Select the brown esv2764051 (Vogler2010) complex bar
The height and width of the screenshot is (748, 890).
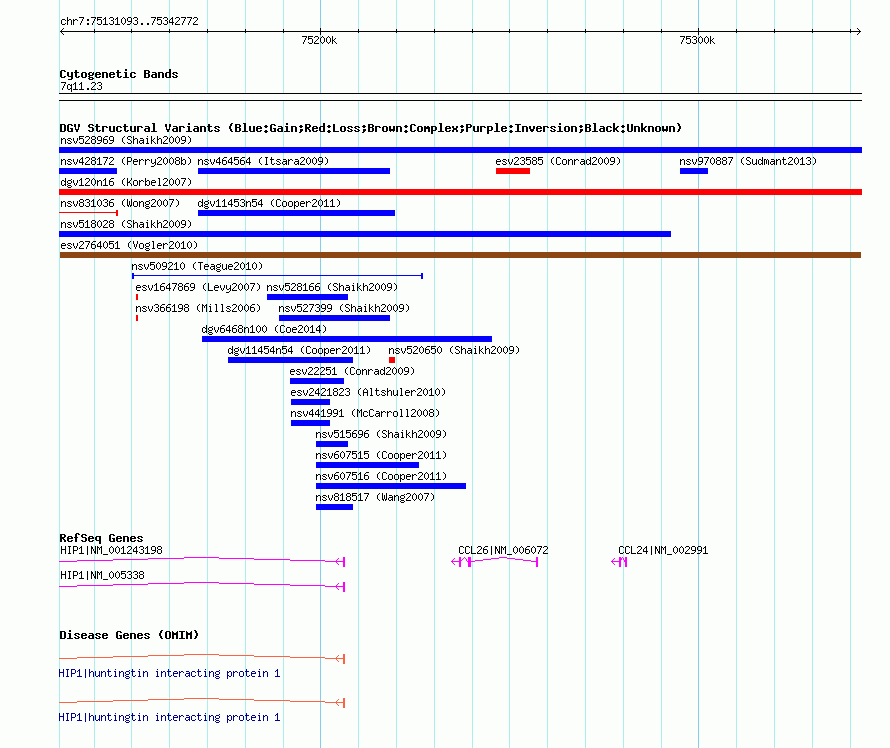(460, 255)
